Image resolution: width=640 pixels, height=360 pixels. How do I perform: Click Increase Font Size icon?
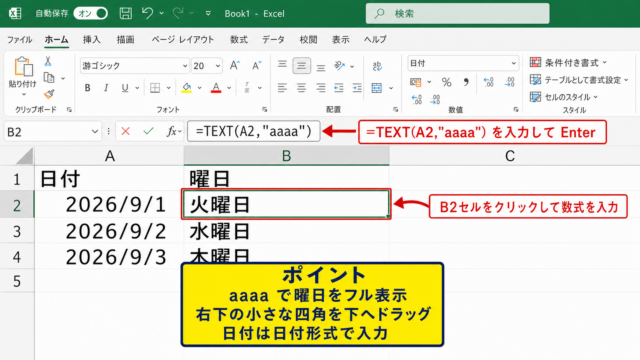click(235, 65)
